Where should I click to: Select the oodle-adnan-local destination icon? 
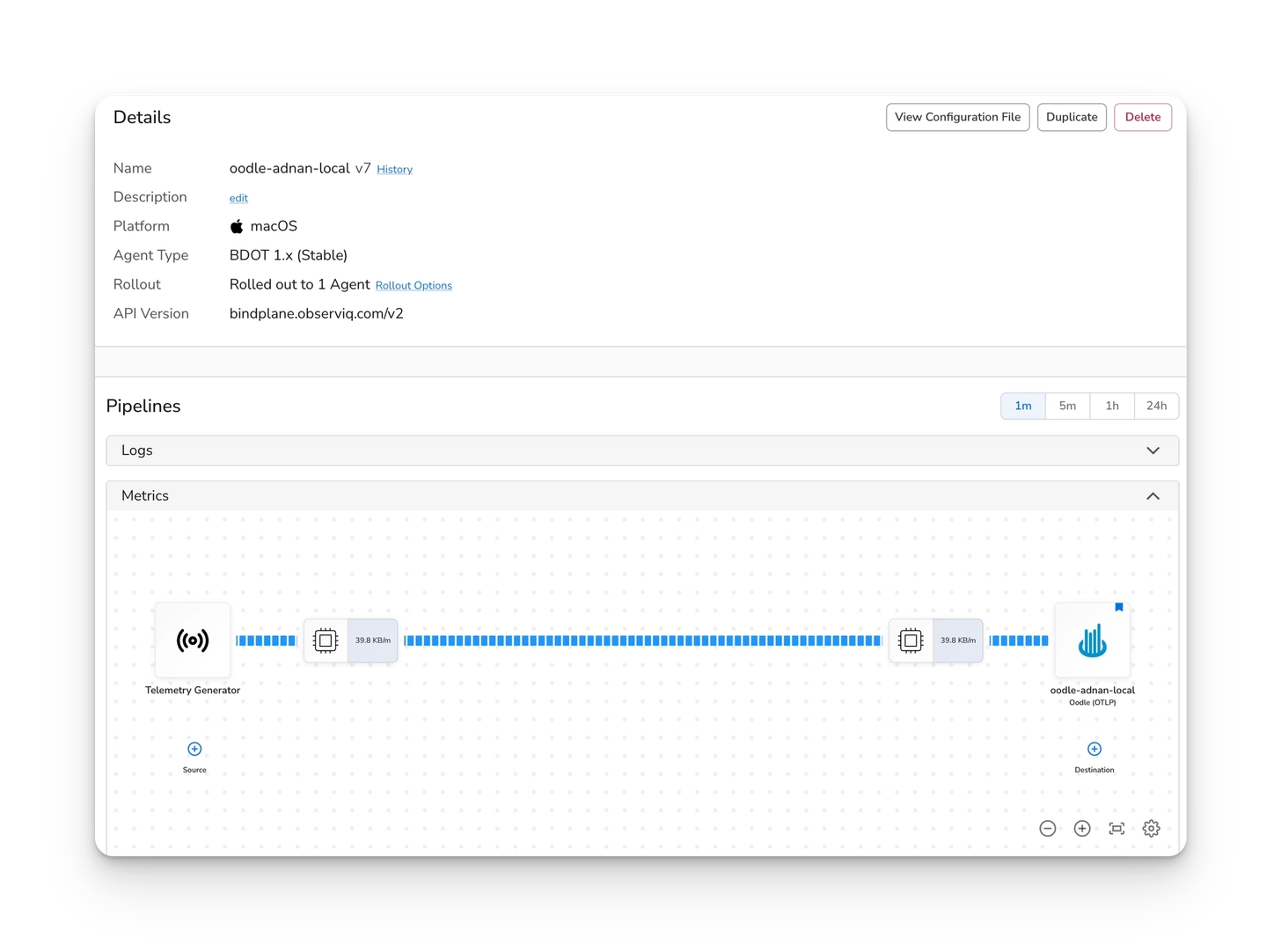[1092, 640]
